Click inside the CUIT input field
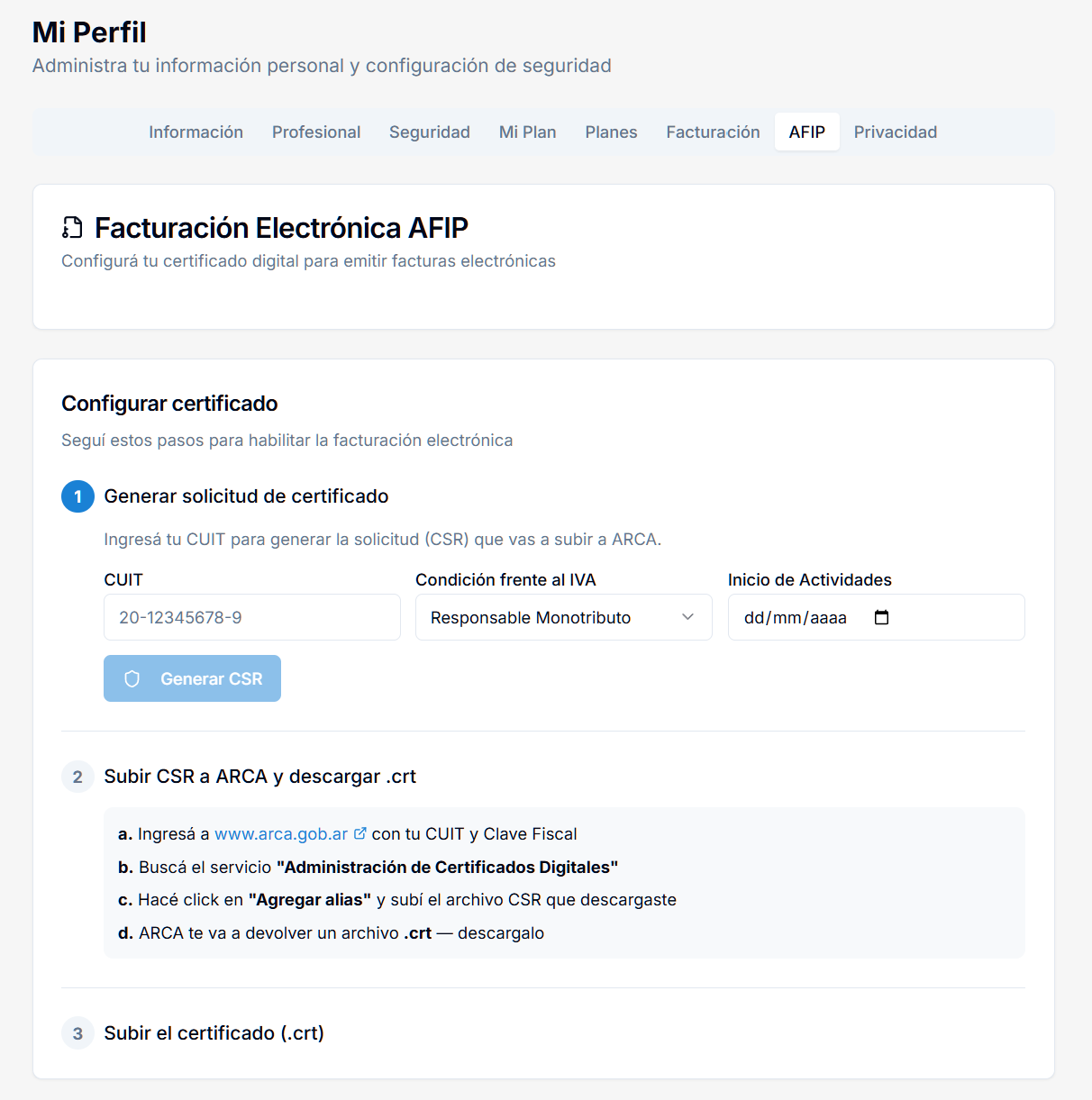The image size is (1092, 1100). tap(252, 617)
